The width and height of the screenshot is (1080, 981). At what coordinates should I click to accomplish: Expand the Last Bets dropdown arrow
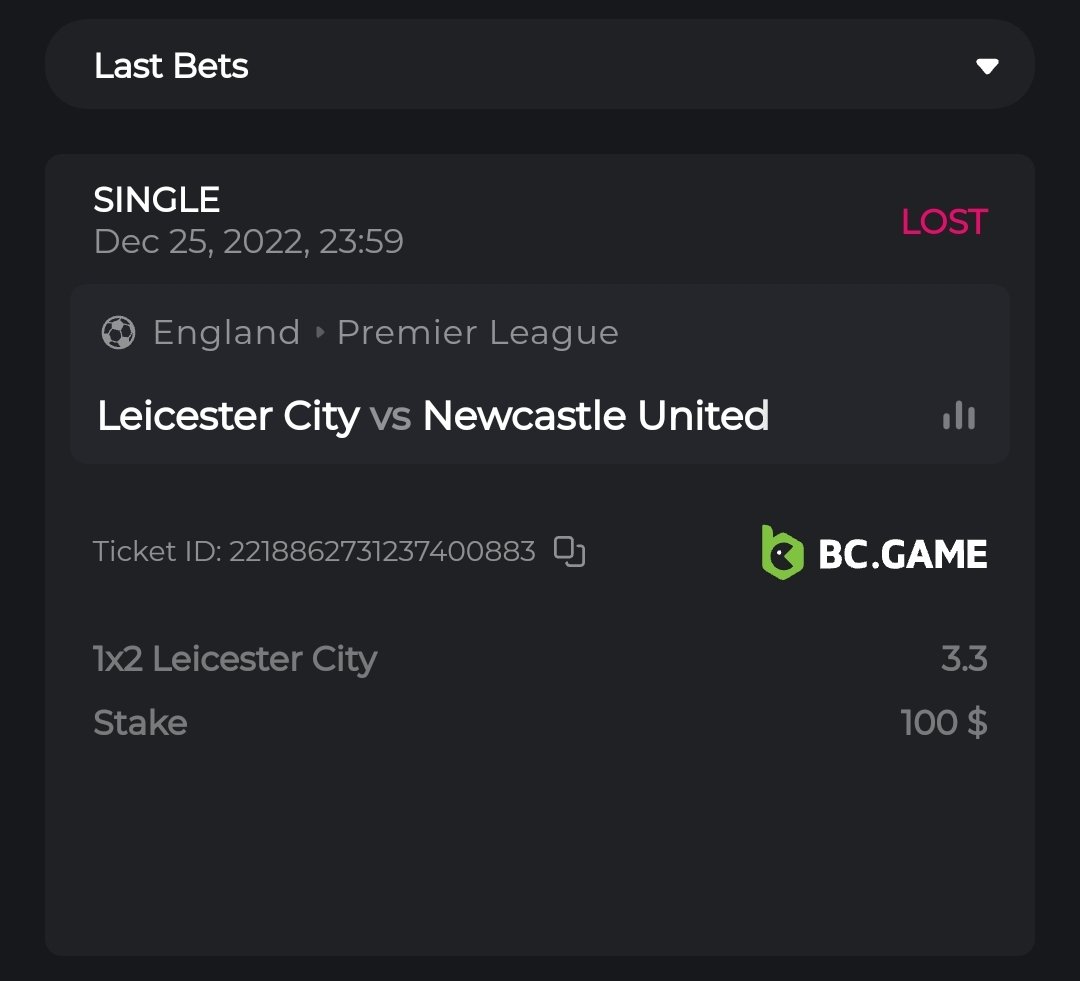click(x=987, y=66)
